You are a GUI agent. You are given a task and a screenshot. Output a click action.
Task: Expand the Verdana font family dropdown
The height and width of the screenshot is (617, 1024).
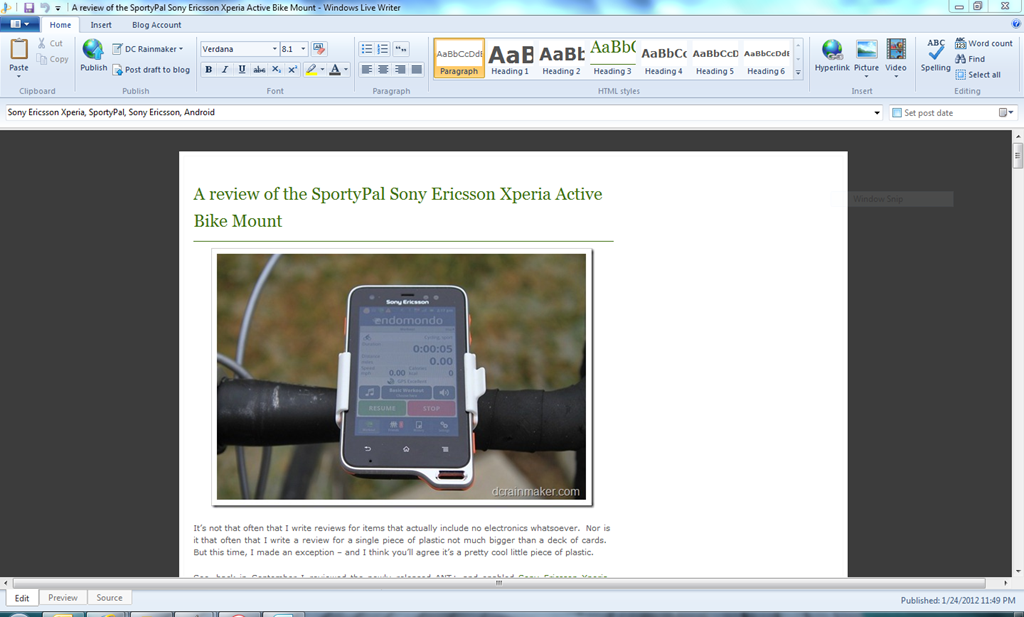(274, 49)
